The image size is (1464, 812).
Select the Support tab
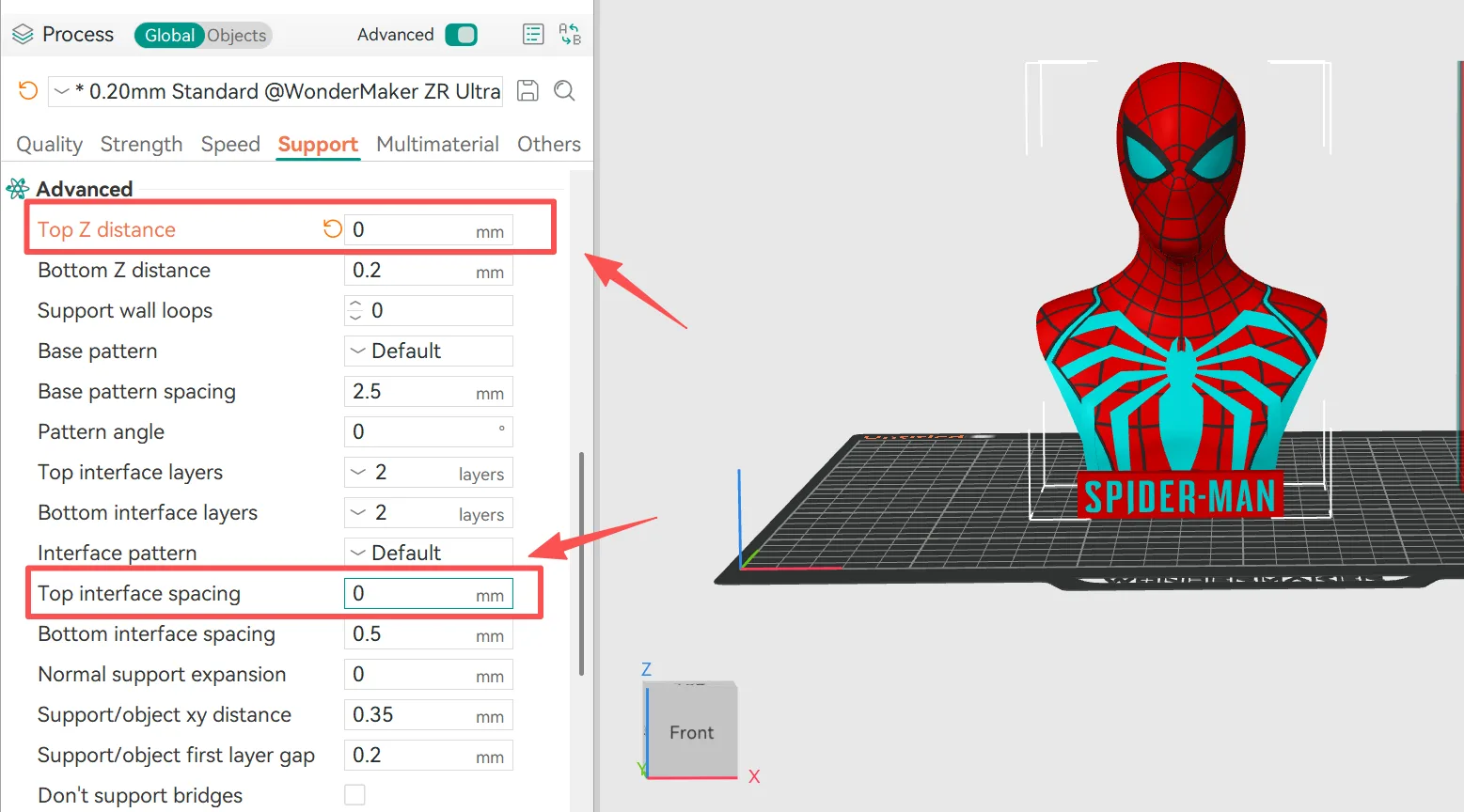tap(318, 144)
